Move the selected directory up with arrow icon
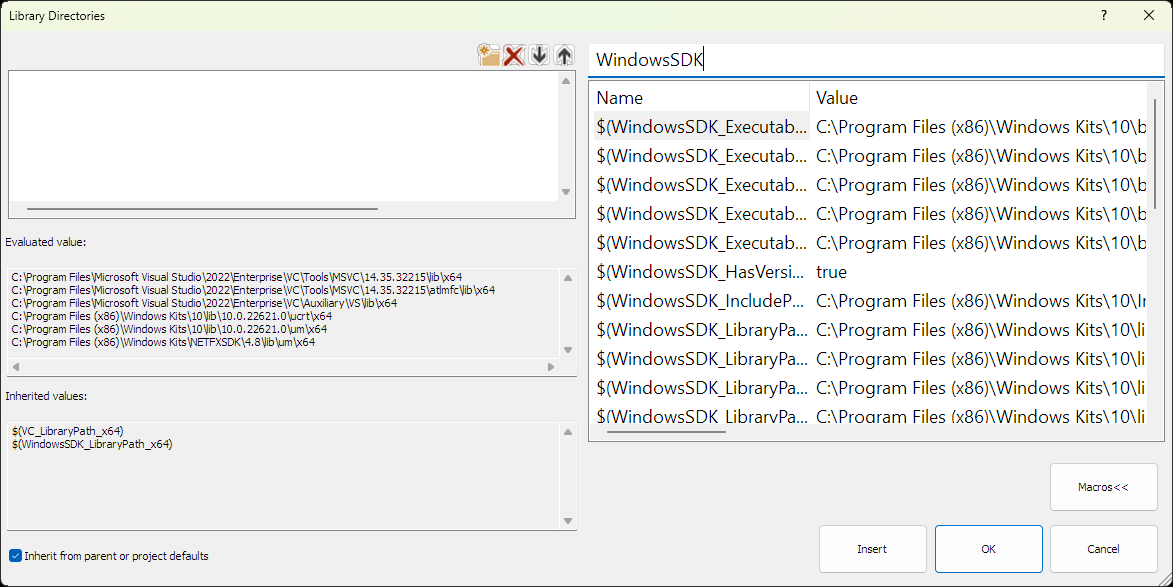Image resolution: width=1173 pixels, height=587 pixels. 564,55
